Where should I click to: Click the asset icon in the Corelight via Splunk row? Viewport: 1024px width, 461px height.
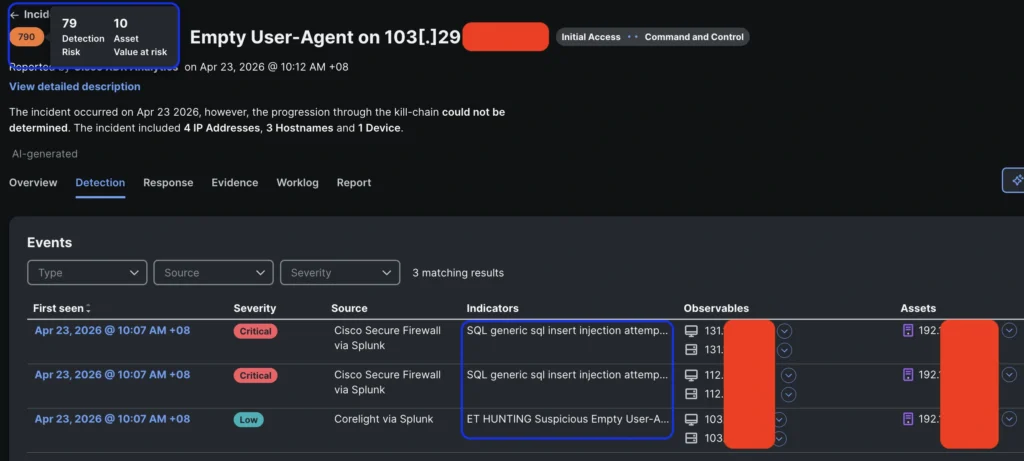click(x=908, y=419)
